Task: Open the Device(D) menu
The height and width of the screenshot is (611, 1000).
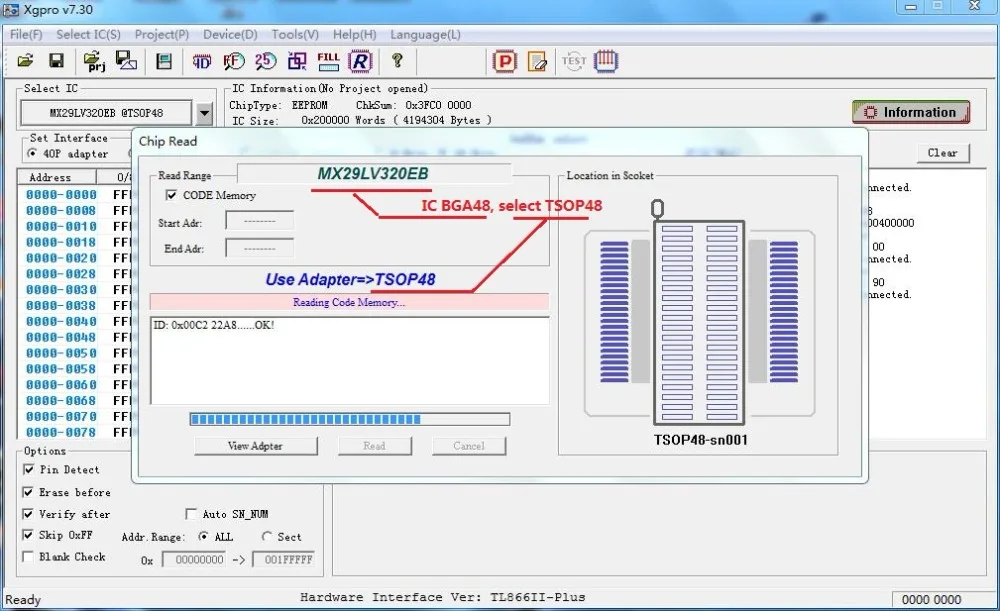Action: pos(230,34)
